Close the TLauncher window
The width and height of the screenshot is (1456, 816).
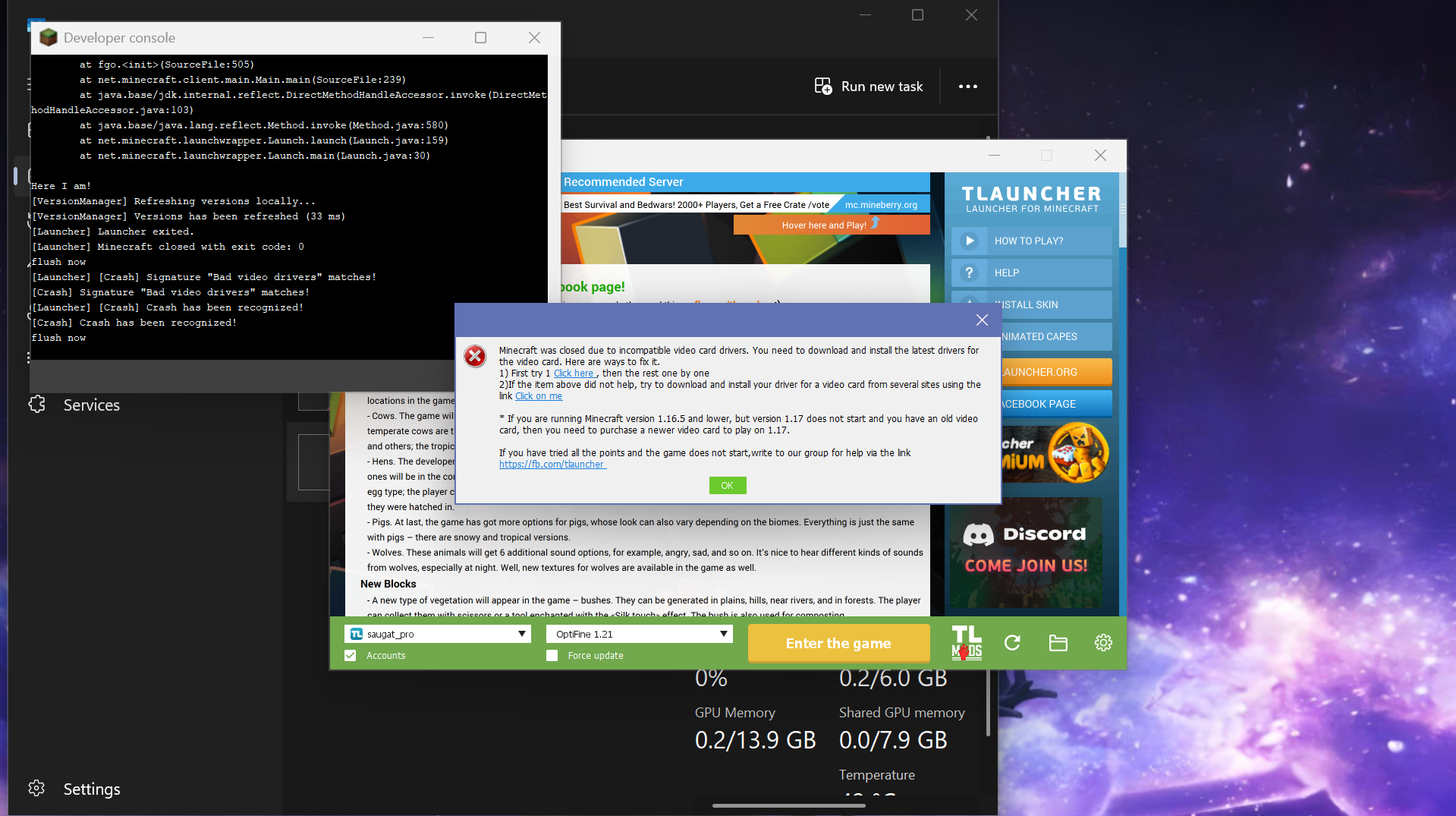[x=1100, y=155]
